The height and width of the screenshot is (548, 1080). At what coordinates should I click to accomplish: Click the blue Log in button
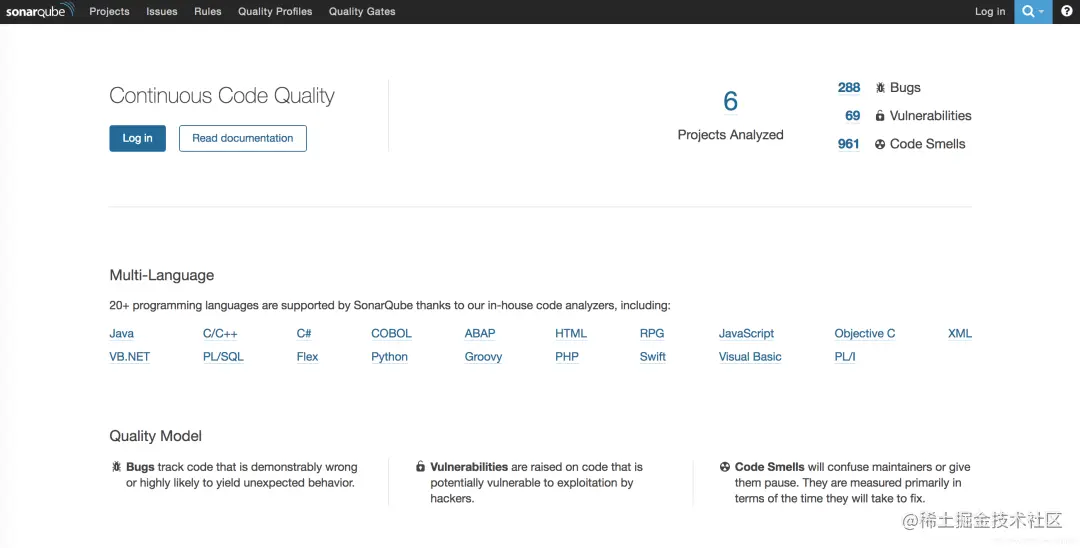click(138, 138)
